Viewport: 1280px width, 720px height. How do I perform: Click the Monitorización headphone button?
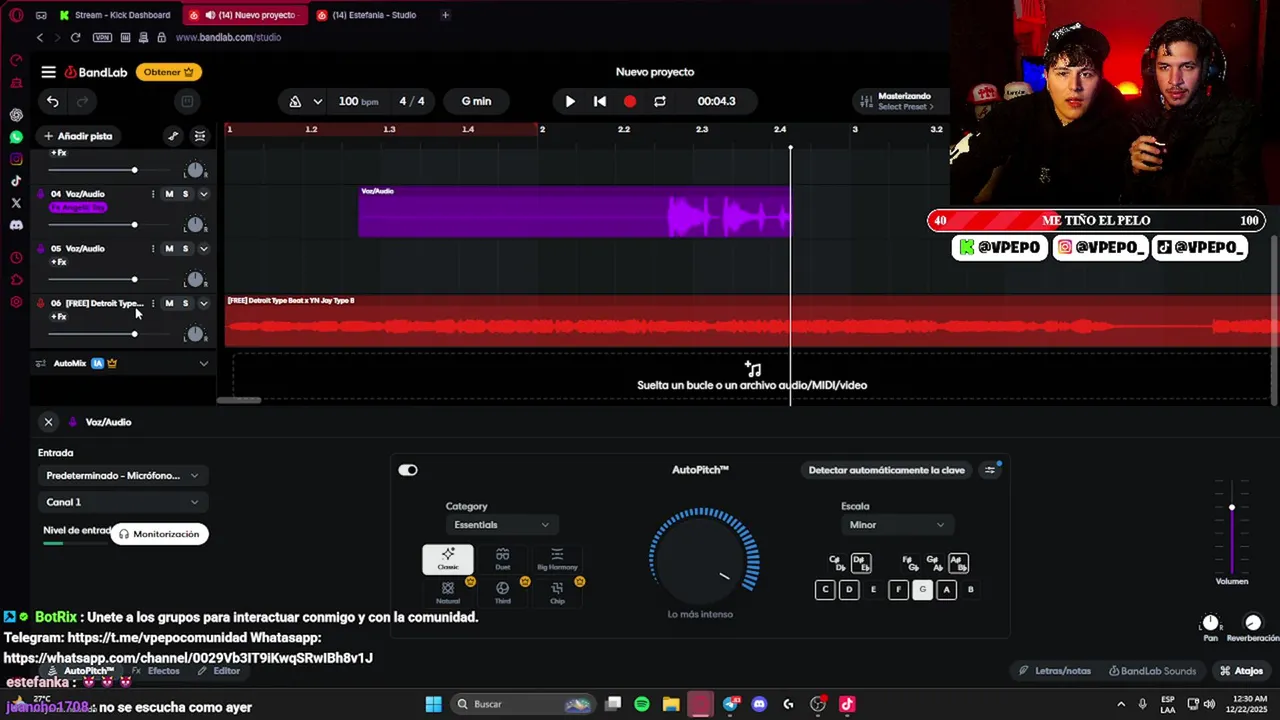(159, 534)
